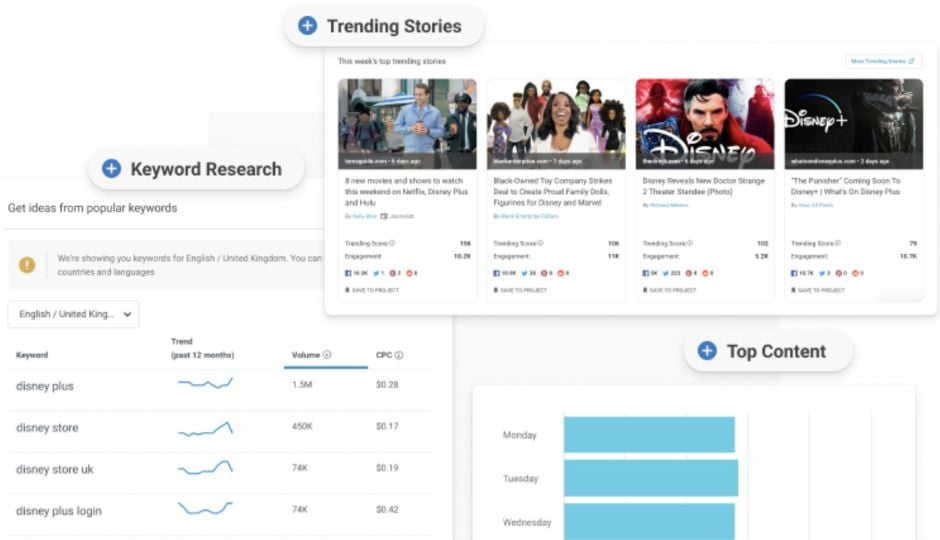Click Twitter icon on the Netflix movies story
The image size is (940, 540).
pos(376,273)
